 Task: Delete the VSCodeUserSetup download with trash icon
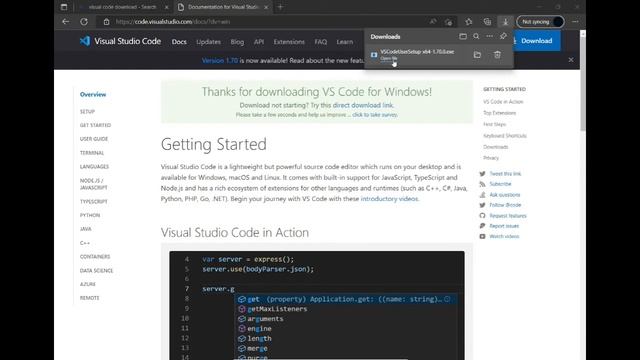pyautogui.click(x=497, y=55)
